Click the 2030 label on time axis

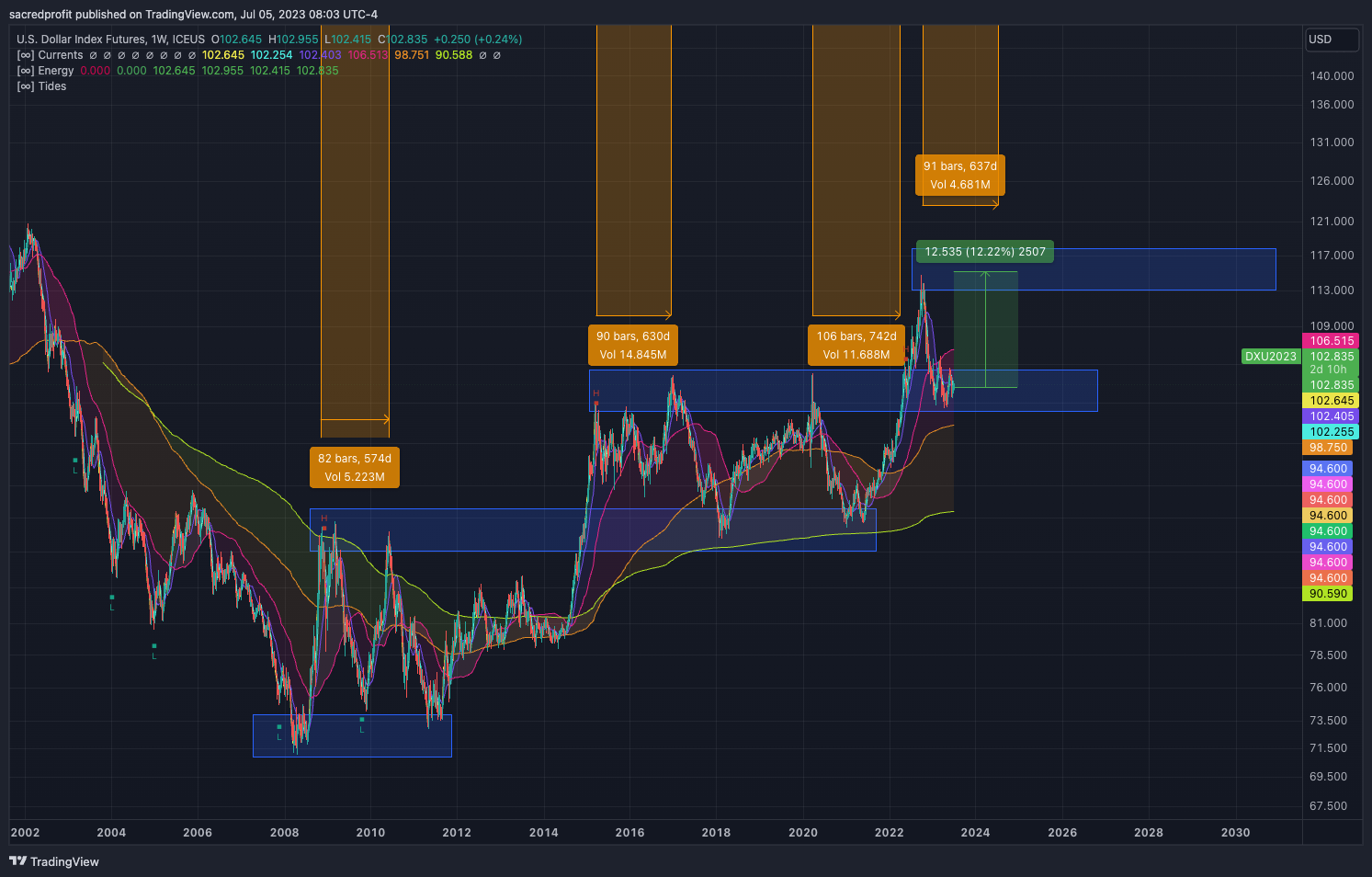tap(1235, 833)
